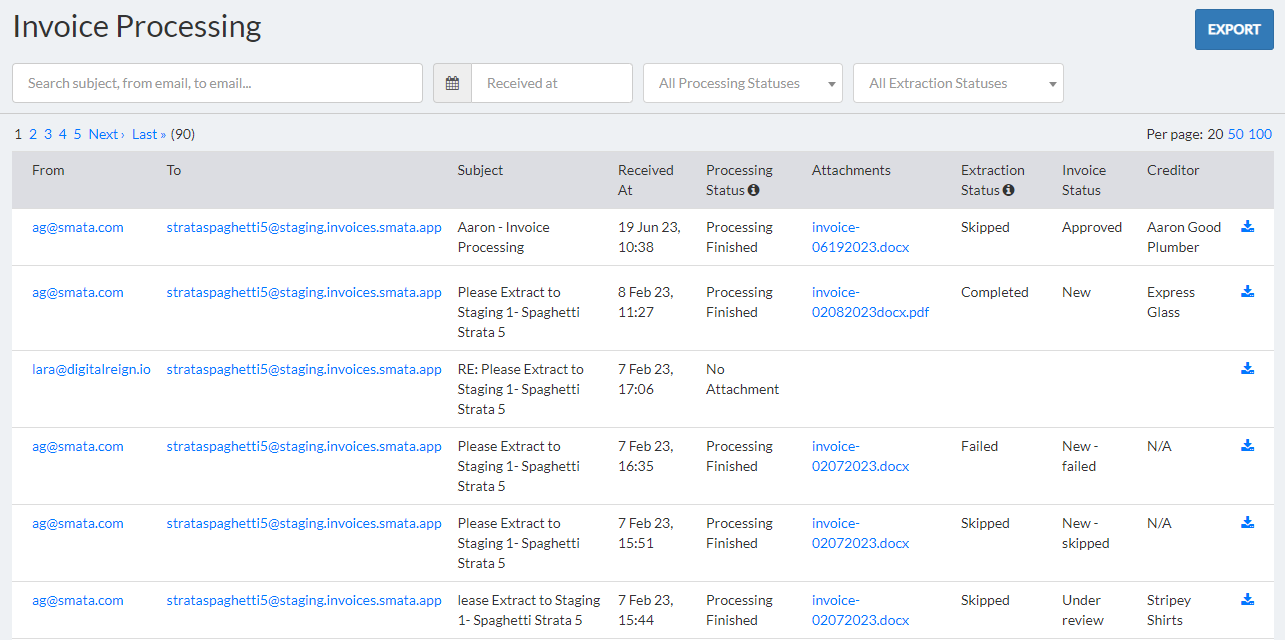Set per page to 100

coord(1260,134)
